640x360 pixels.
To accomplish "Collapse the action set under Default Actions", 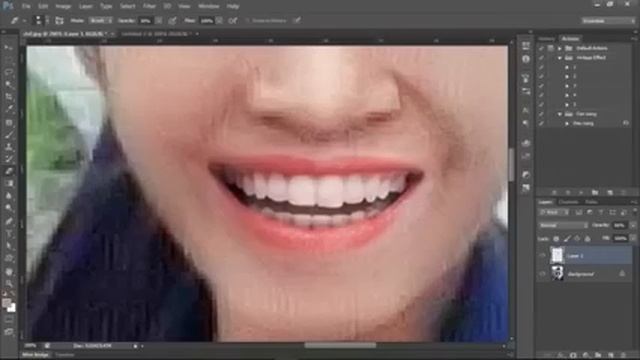I will 560,58.
